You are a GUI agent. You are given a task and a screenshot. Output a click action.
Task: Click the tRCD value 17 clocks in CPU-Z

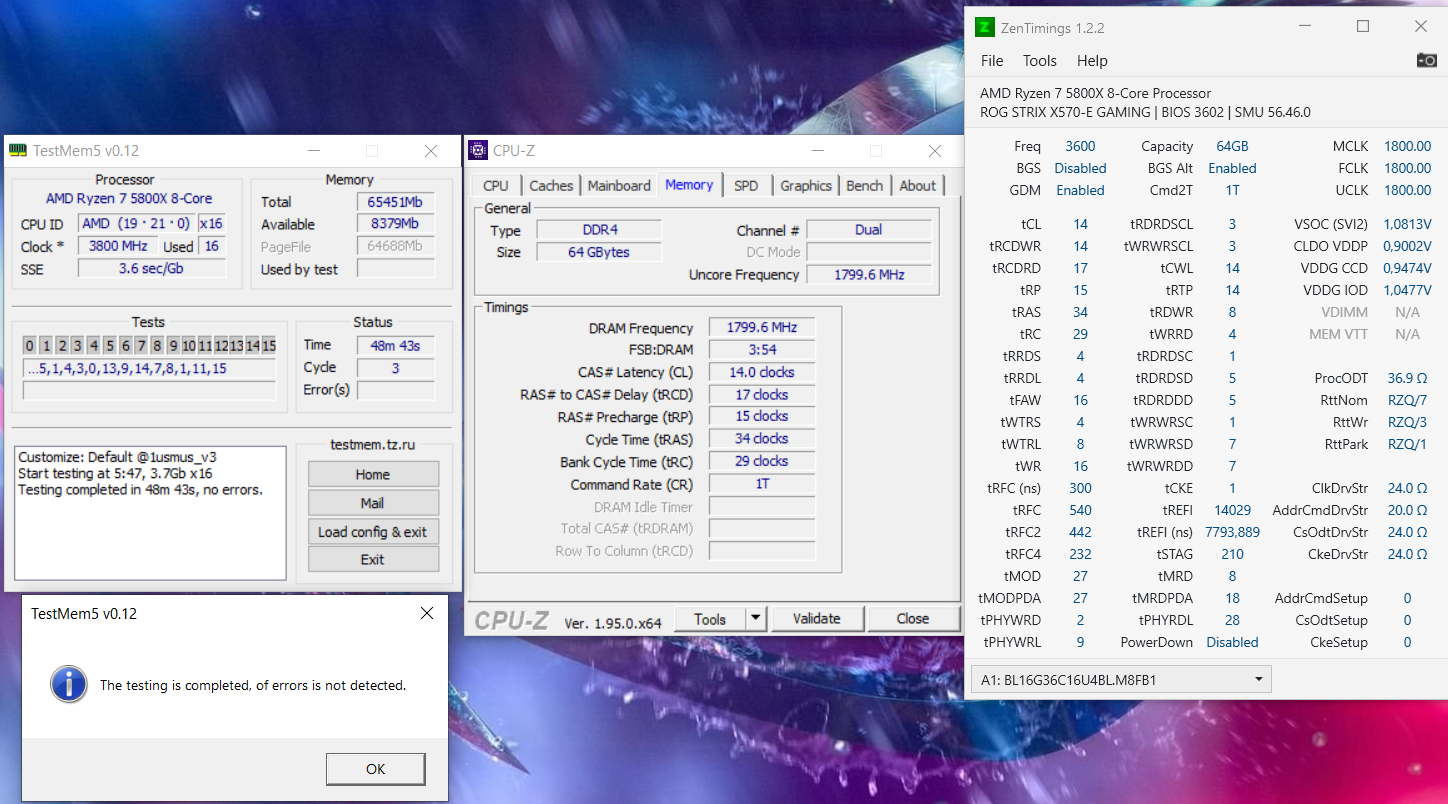point(762,394)
